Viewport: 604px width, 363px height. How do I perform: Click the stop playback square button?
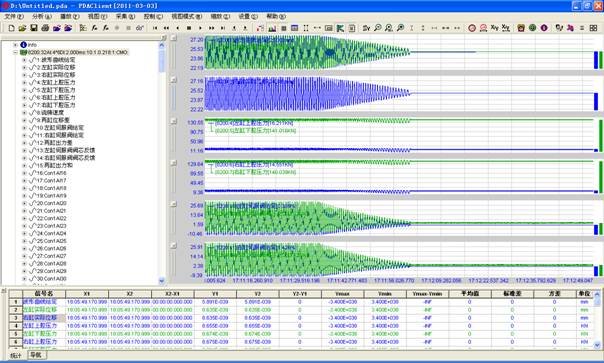pos(189,28)
